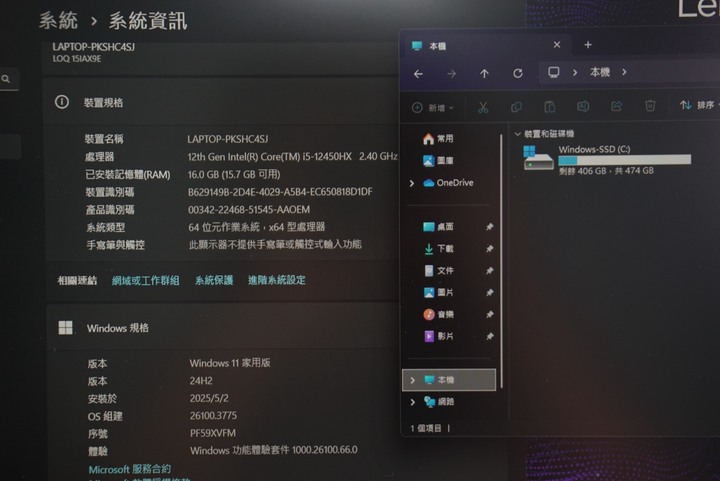
Task: Go back in File Explorer
Action: [x=418, y=73]
